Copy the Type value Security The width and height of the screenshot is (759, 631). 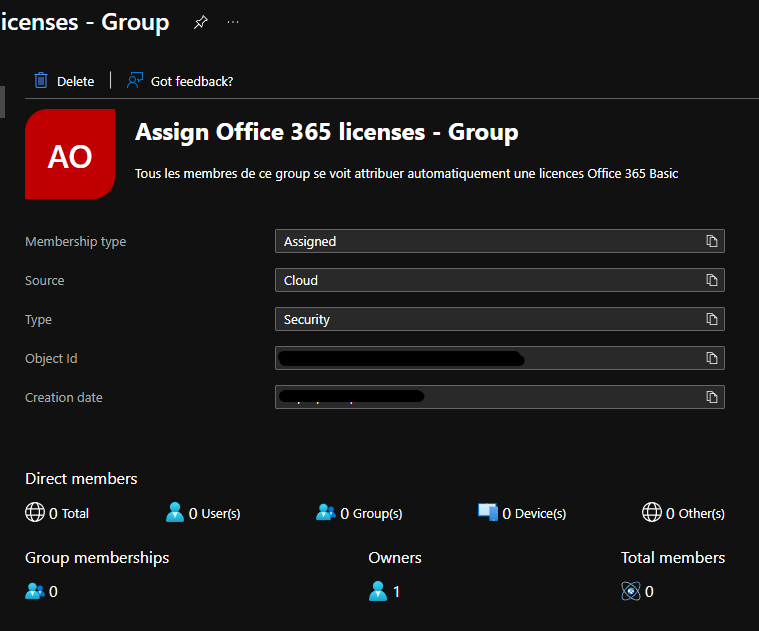point(712,319)
